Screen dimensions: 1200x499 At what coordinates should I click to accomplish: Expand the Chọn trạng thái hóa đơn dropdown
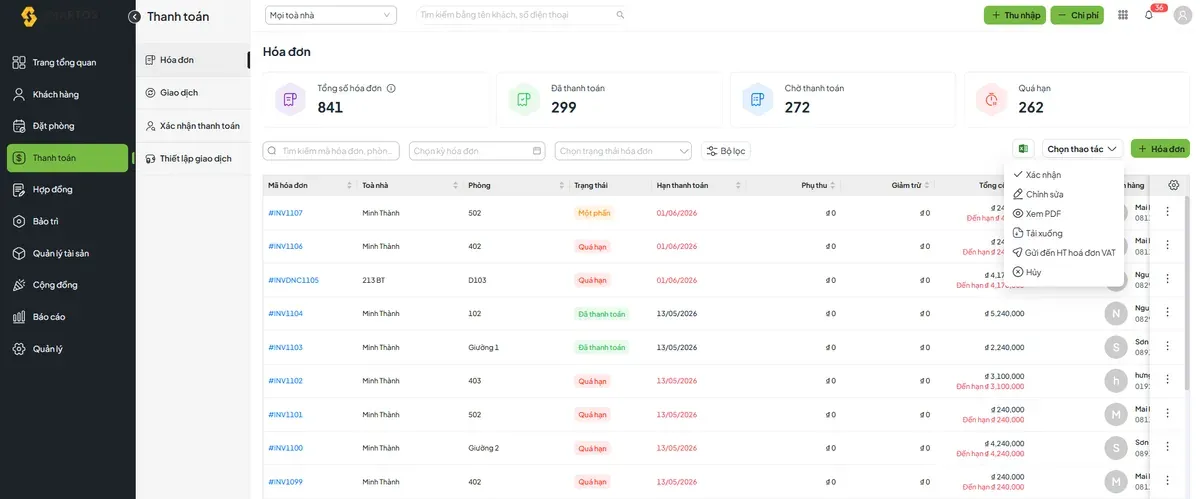click(x=624, y=151)
